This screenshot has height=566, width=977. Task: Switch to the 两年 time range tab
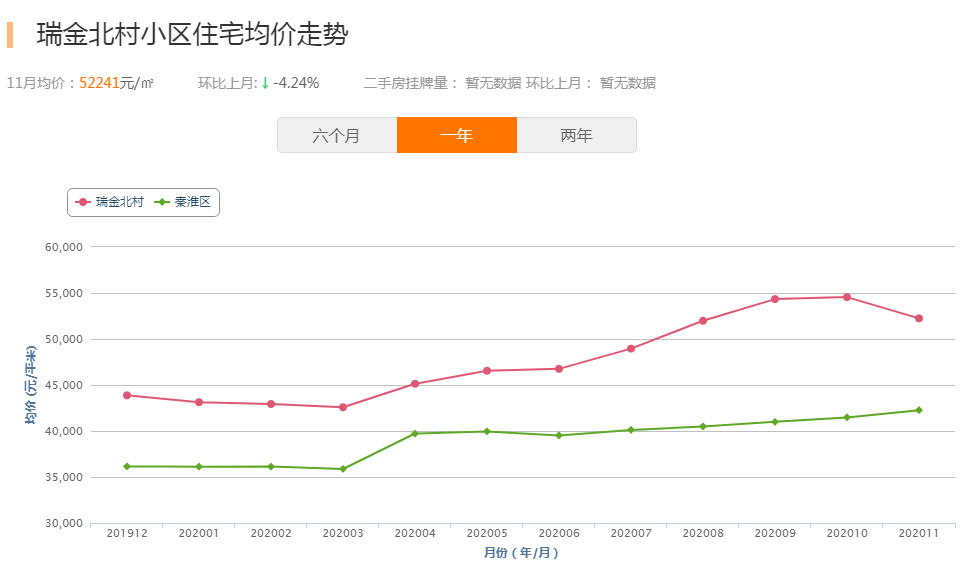click(x=576, y=135)
